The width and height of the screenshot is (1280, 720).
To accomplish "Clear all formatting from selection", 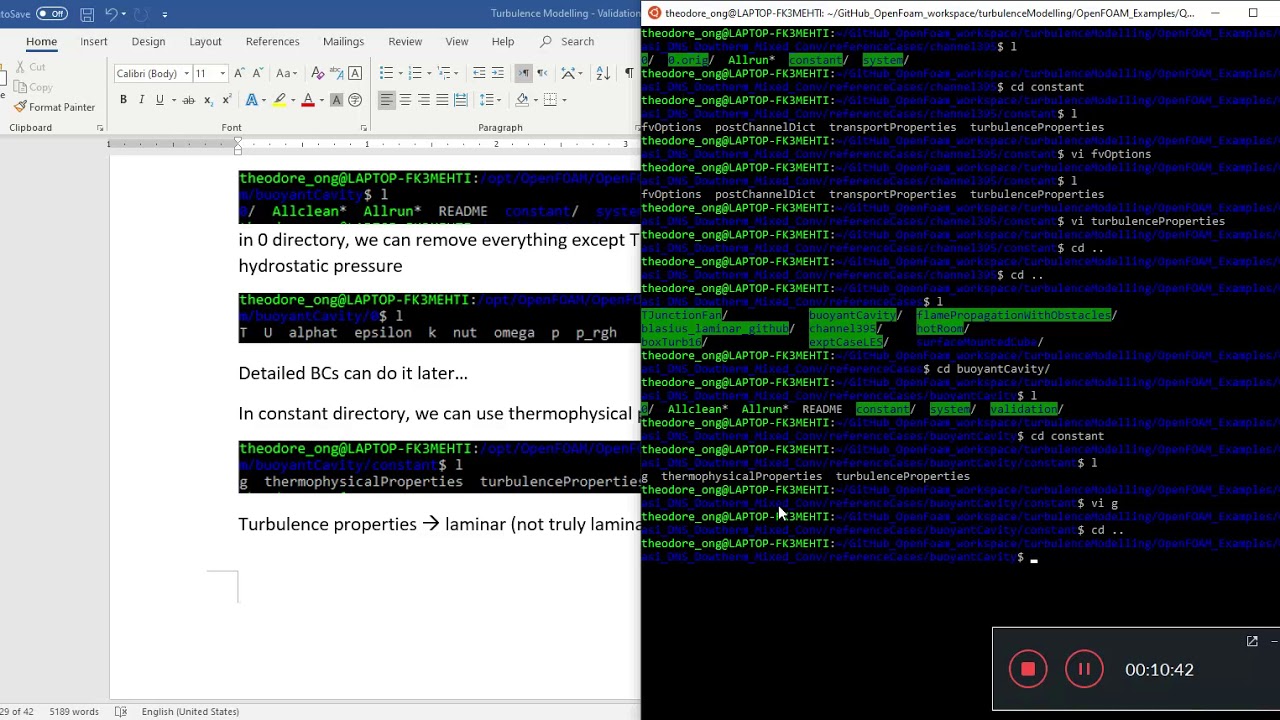I will (x=318, y=73).
